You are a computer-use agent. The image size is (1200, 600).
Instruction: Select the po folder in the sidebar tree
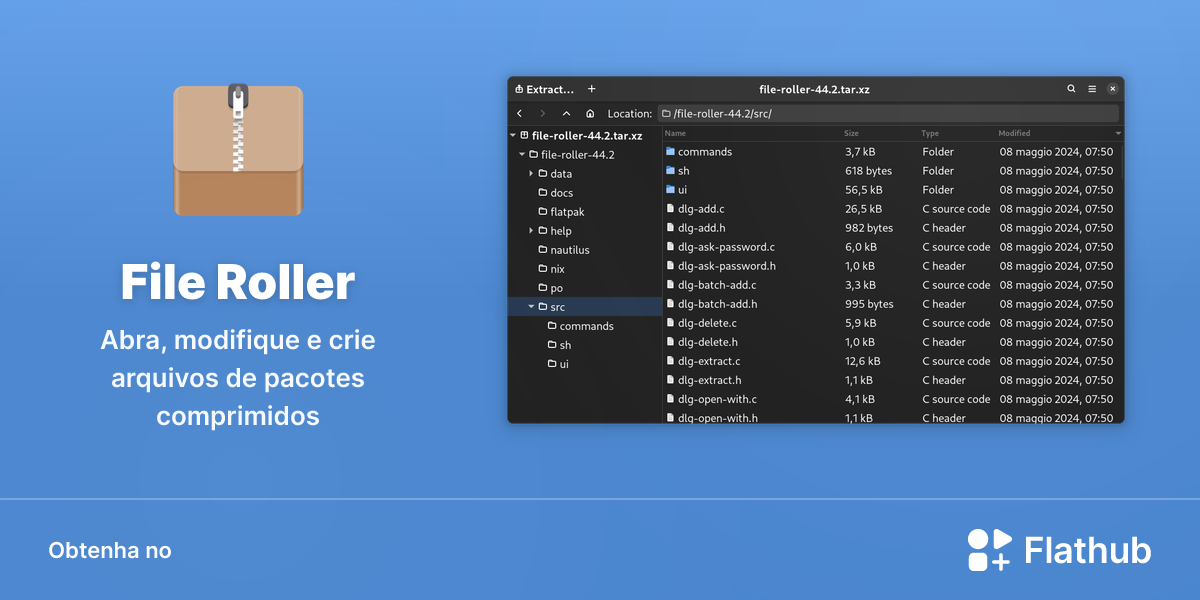pos(551,288)
